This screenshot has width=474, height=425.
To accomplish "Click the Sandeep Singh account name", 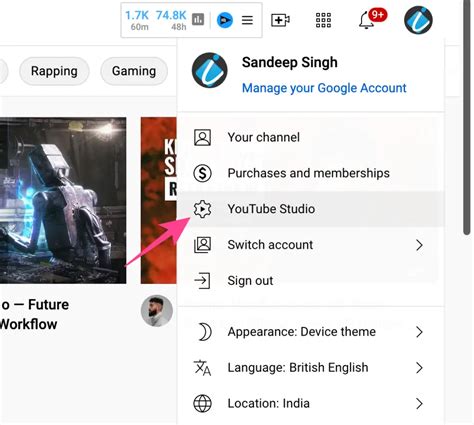I will (x=290, y=62).
